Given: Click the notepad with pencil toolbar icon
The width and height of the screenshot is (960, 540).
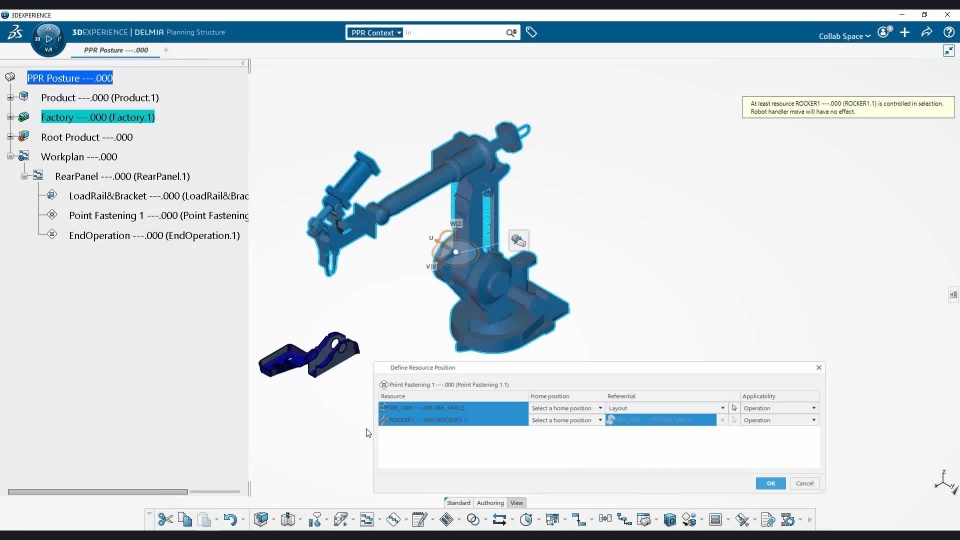Looking at the screenshot, I should coord(419,520).
